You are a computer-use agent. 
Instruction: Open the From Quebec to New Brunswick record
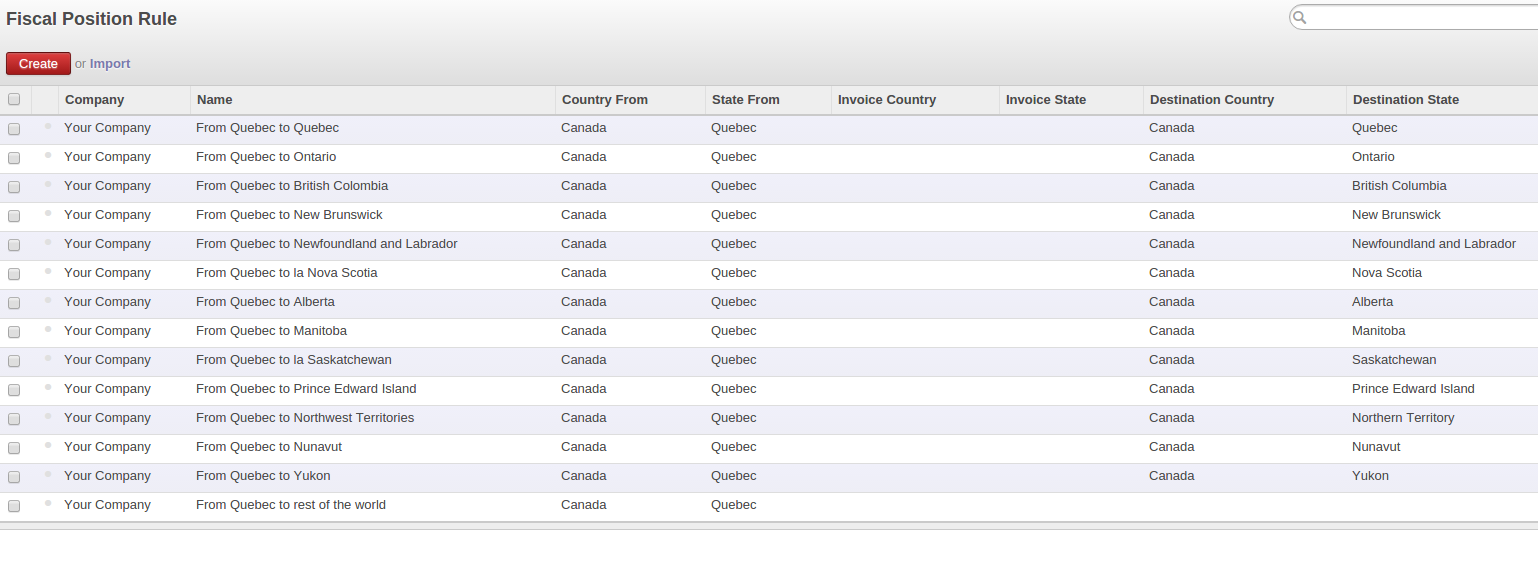tap(289, 214)
